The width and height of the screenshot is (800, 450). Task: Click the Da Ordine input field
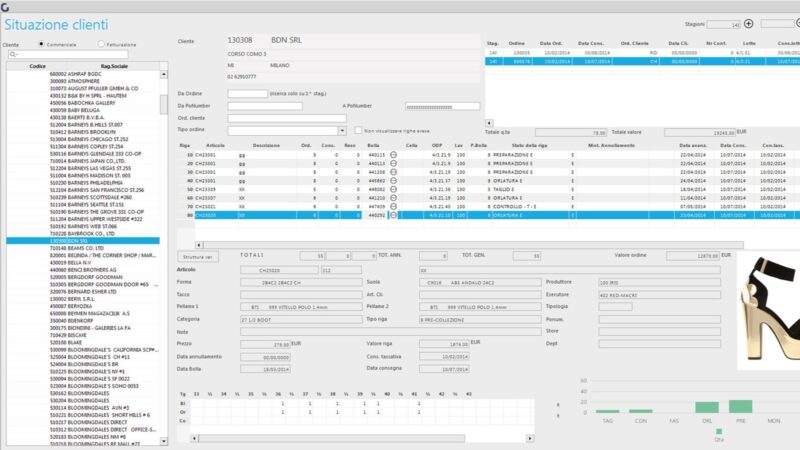(x=247, y=93)
